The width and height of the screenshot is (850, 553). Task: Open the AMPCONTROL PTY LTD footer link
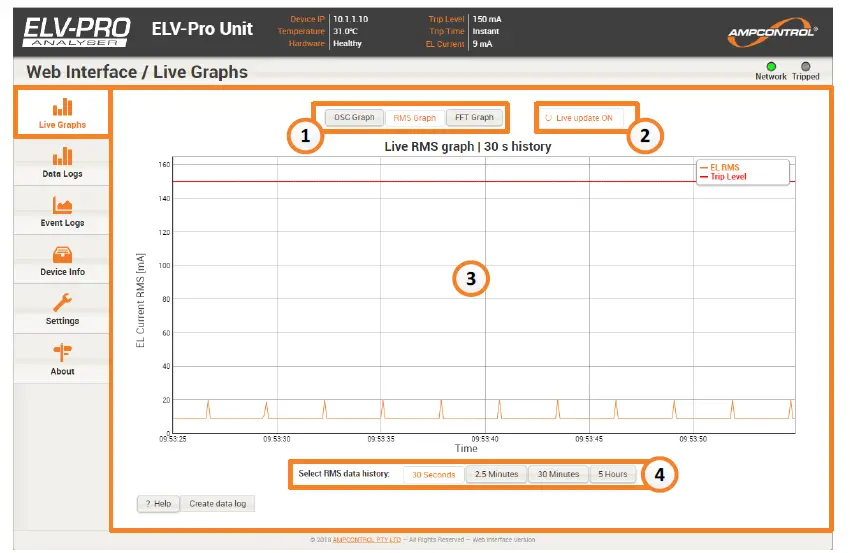[367, 539]
